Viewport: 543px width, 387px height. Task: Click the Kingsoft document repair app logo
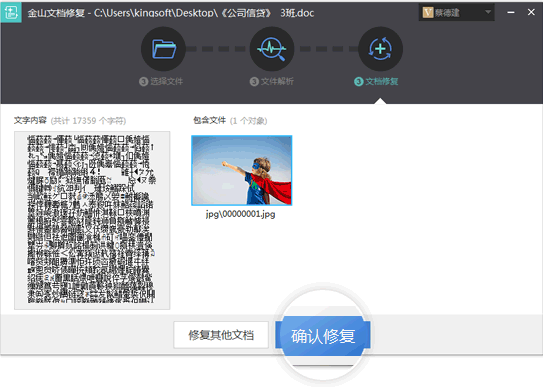11,12
